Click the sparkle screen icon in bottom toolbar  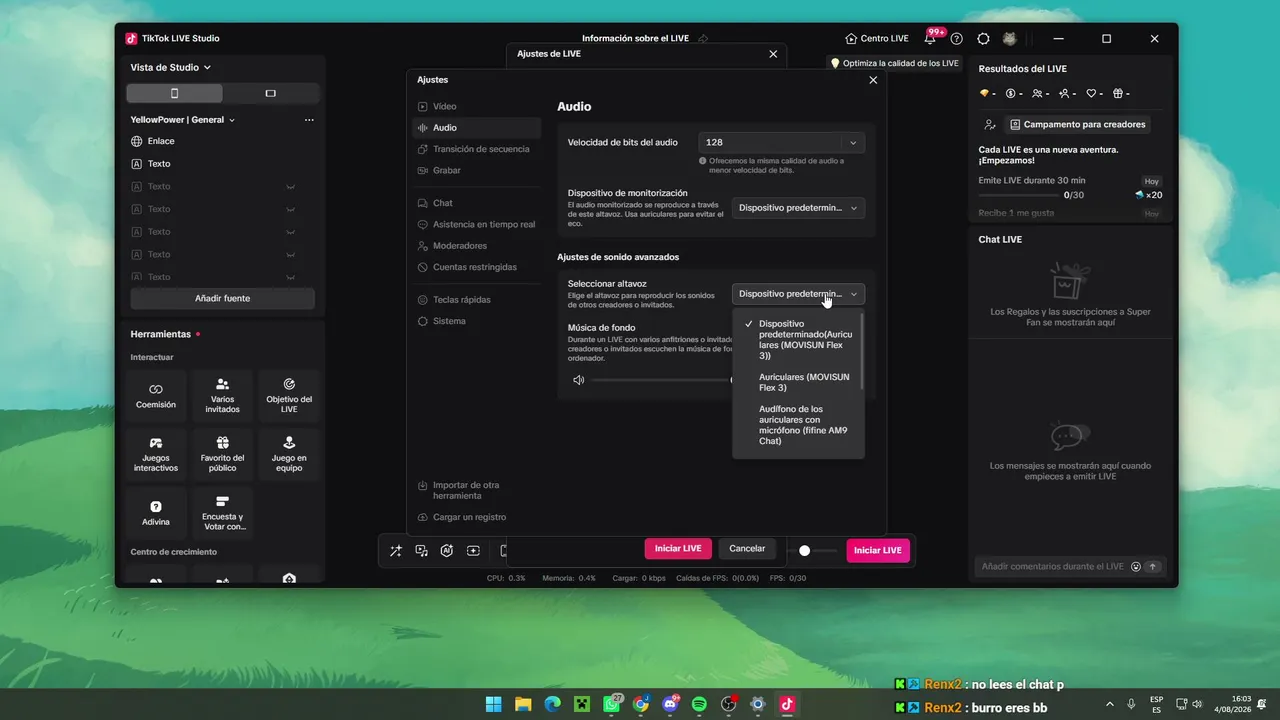473,550
